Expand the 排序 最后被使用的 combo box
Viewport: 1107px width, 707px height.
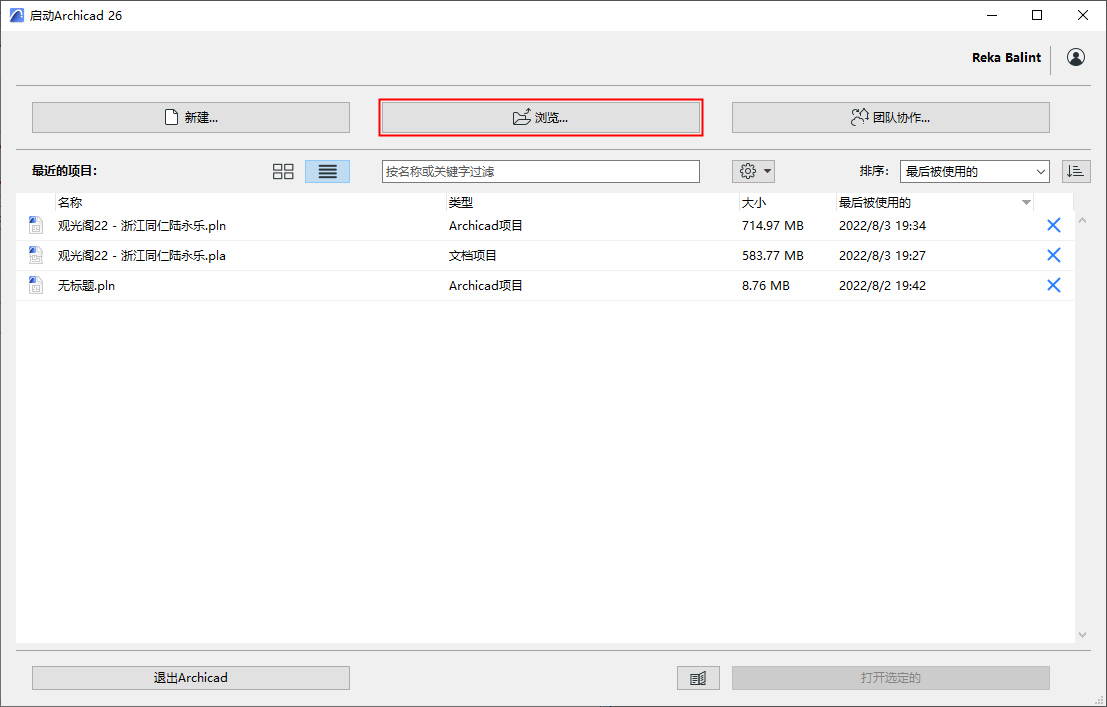[x=974, y=172]
